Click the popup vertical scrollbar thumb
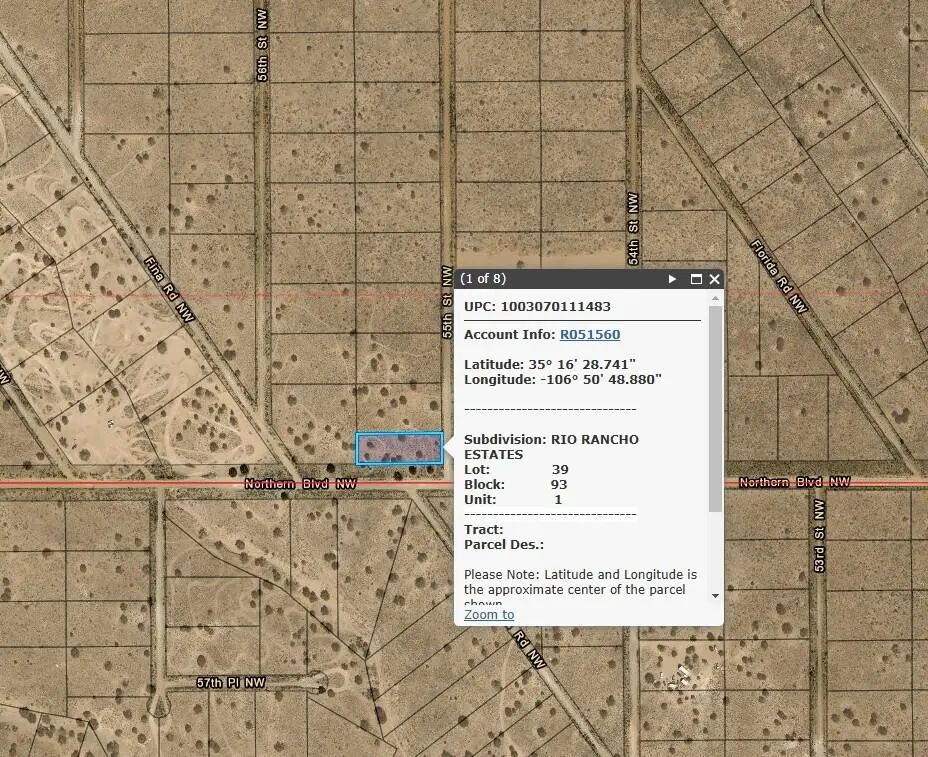 click(715, 410)
